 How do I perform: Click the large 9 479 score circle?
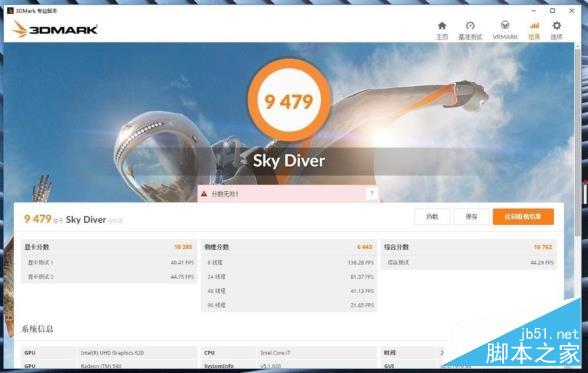[x=289, y=101]
